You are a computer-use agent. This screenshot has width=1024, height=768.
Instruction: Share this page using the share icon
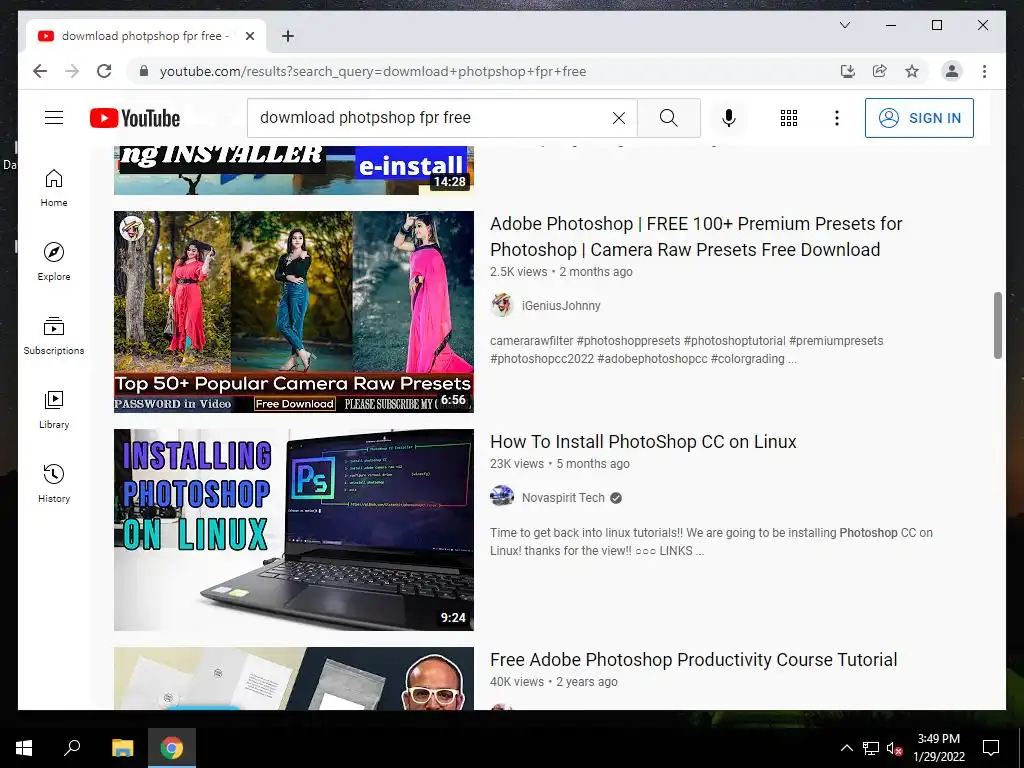[880, 71]
